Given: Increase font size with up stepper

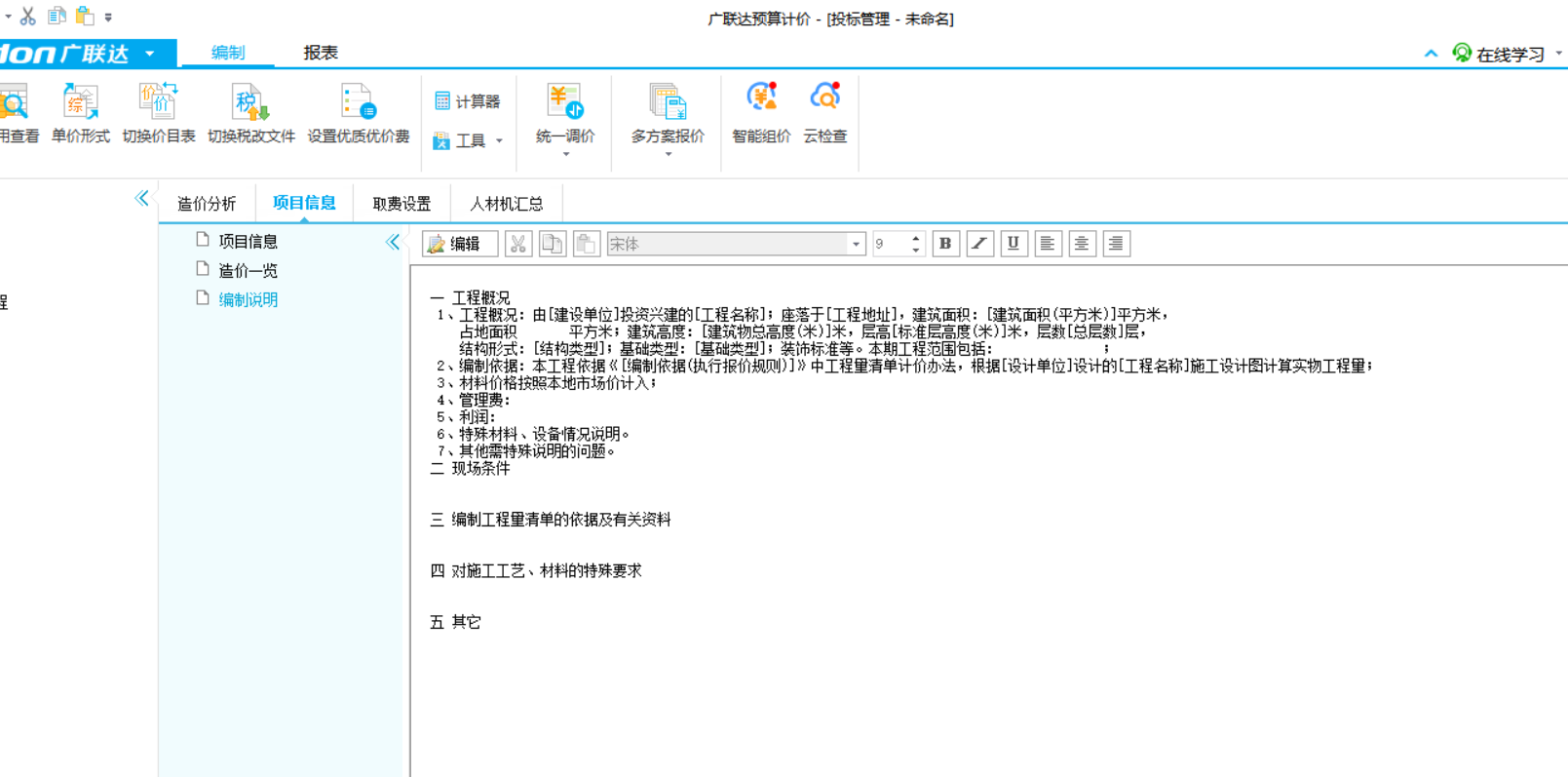Looking at the screenshot, I should 916,238.
